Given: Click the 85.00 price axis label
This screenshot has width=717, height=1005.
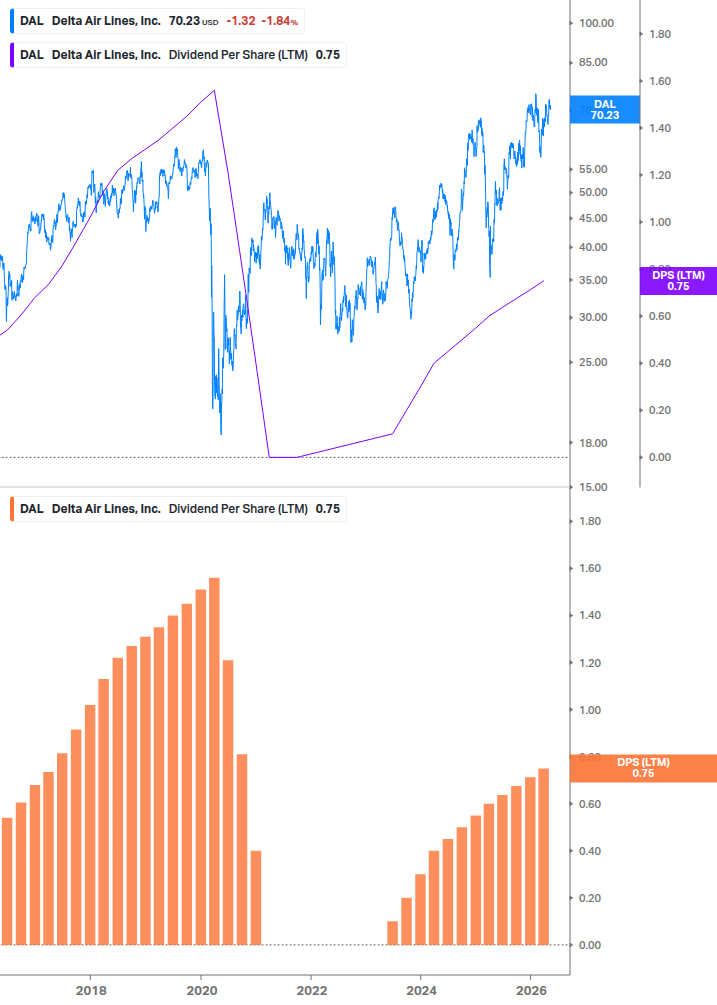Looking at the screenshot, I should [593, 62].
